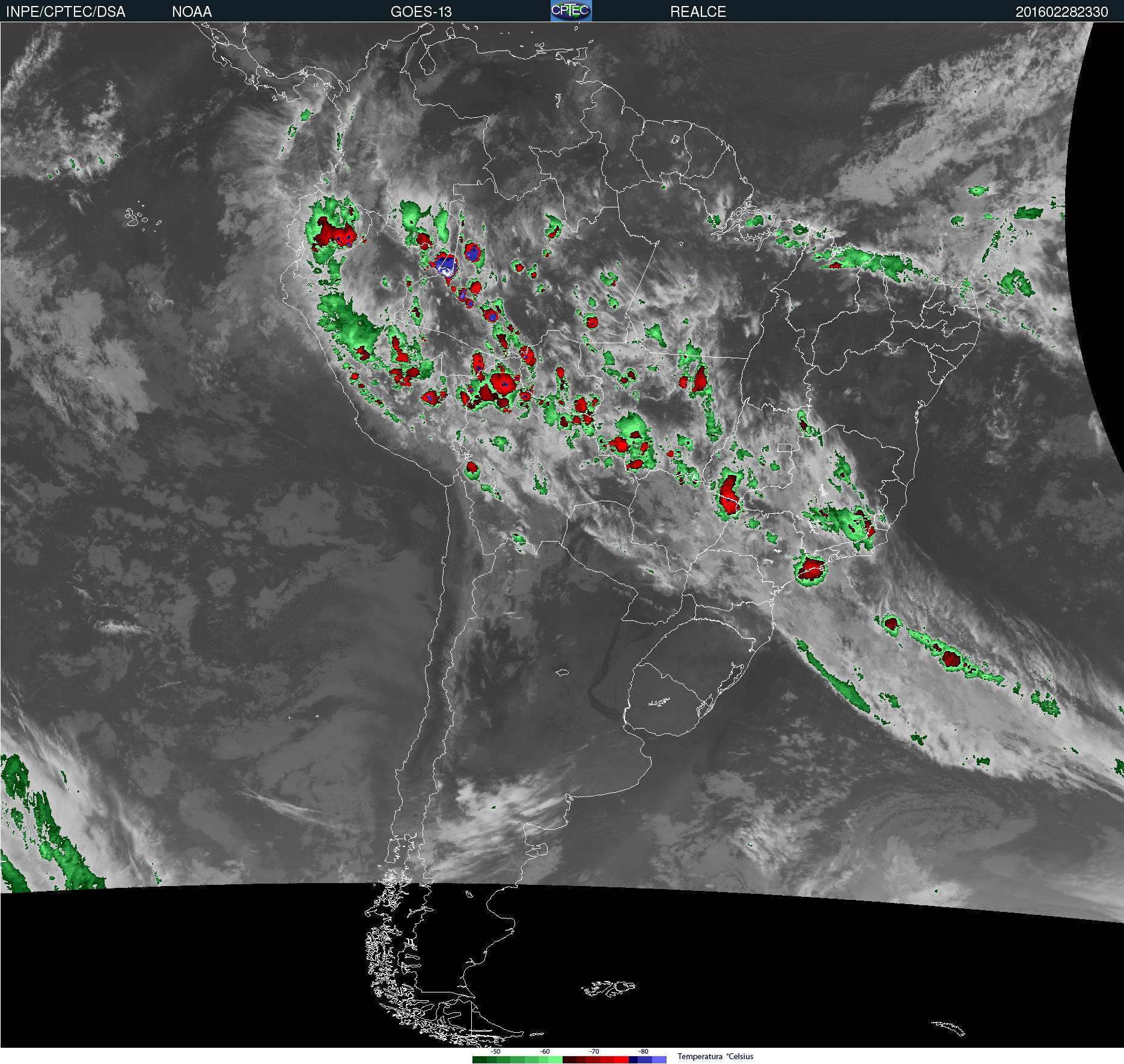Pick the dark navy legend swatch
The image size is (1124, 1064).
pyautogui.click(x=634, y=1060)
